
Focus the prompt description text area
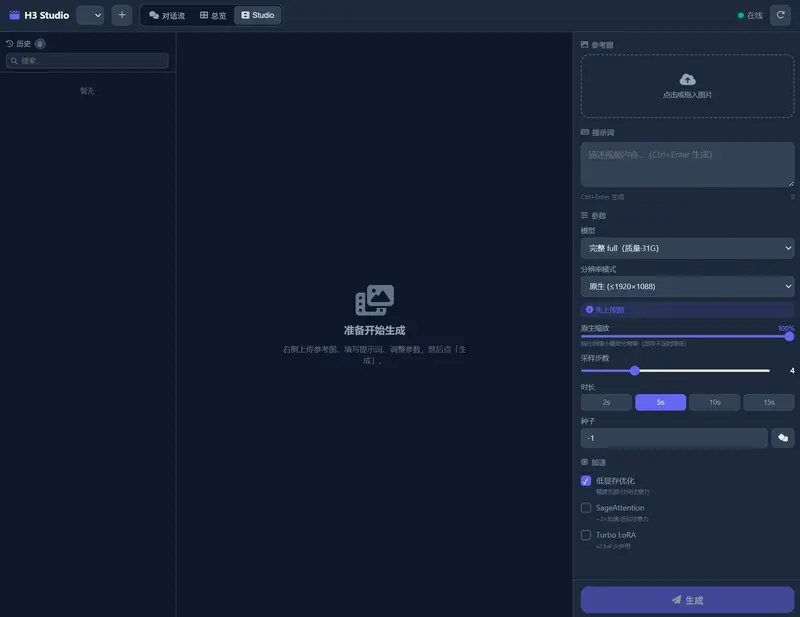coord(687,164)
